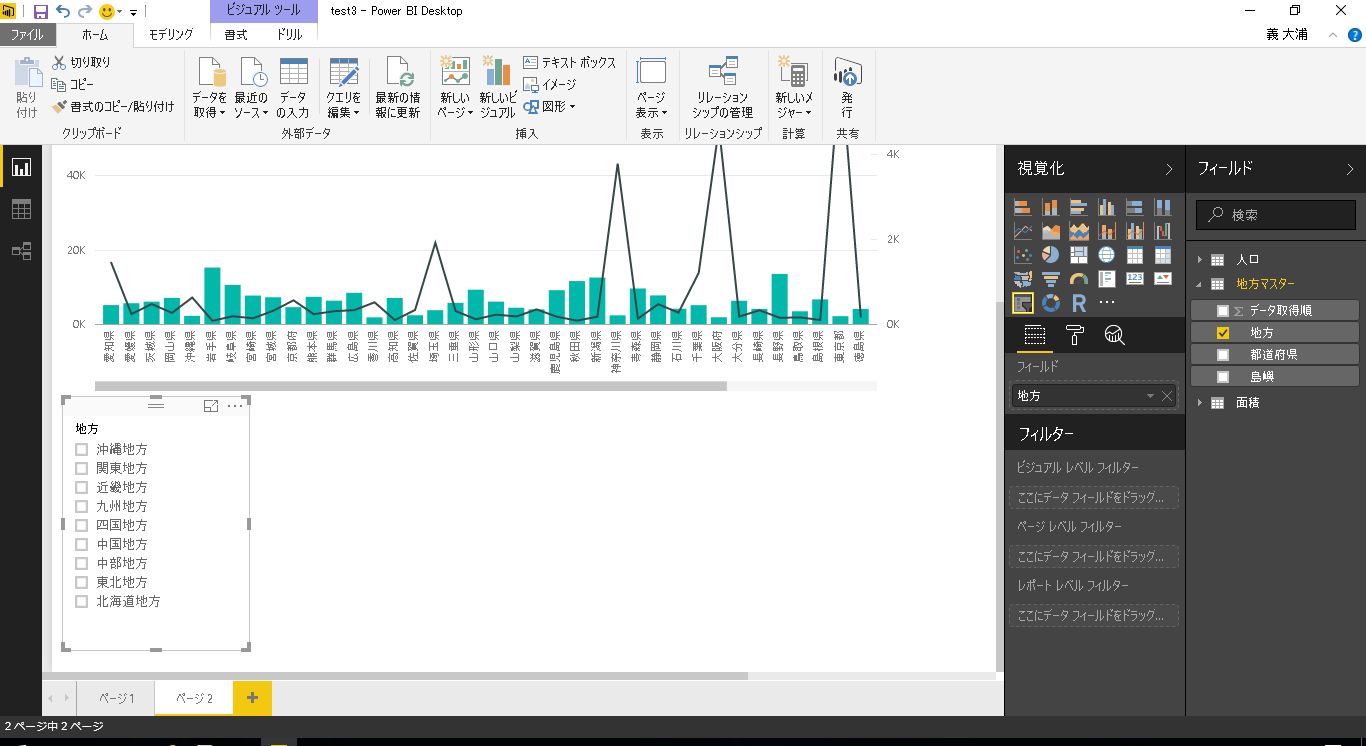Select the clustered column chart visual
Image resolution: width=1366 pixels, height=746 pixels.
(x=1107, y=208)
